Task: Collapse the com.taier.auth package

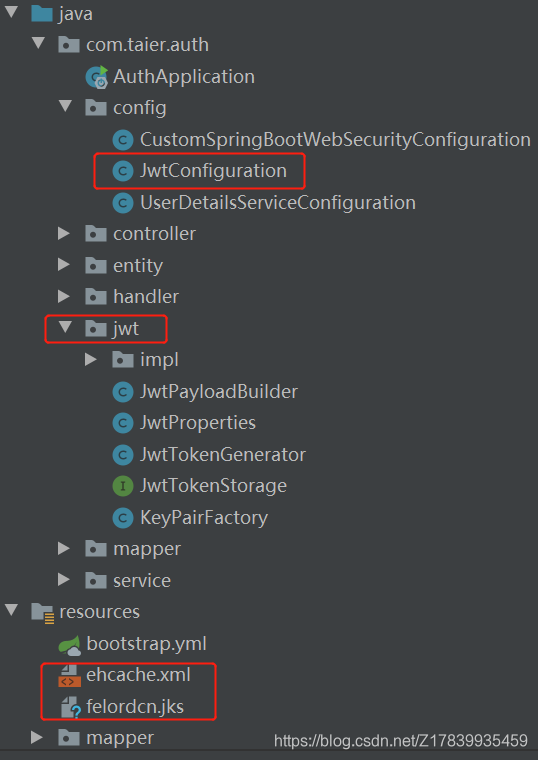Action: [x=38, y=43]
